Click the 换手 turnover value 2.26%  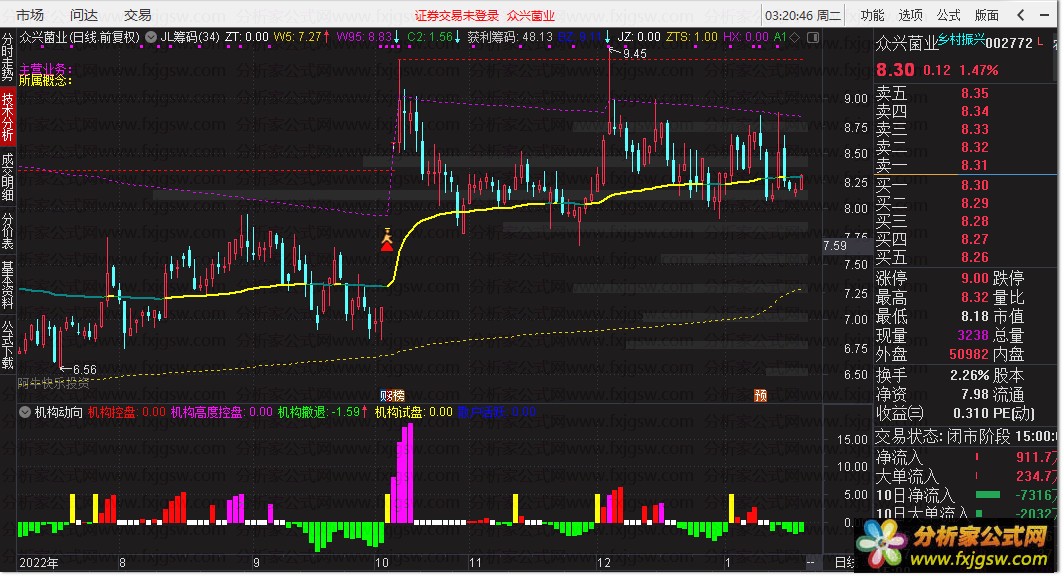969,375
